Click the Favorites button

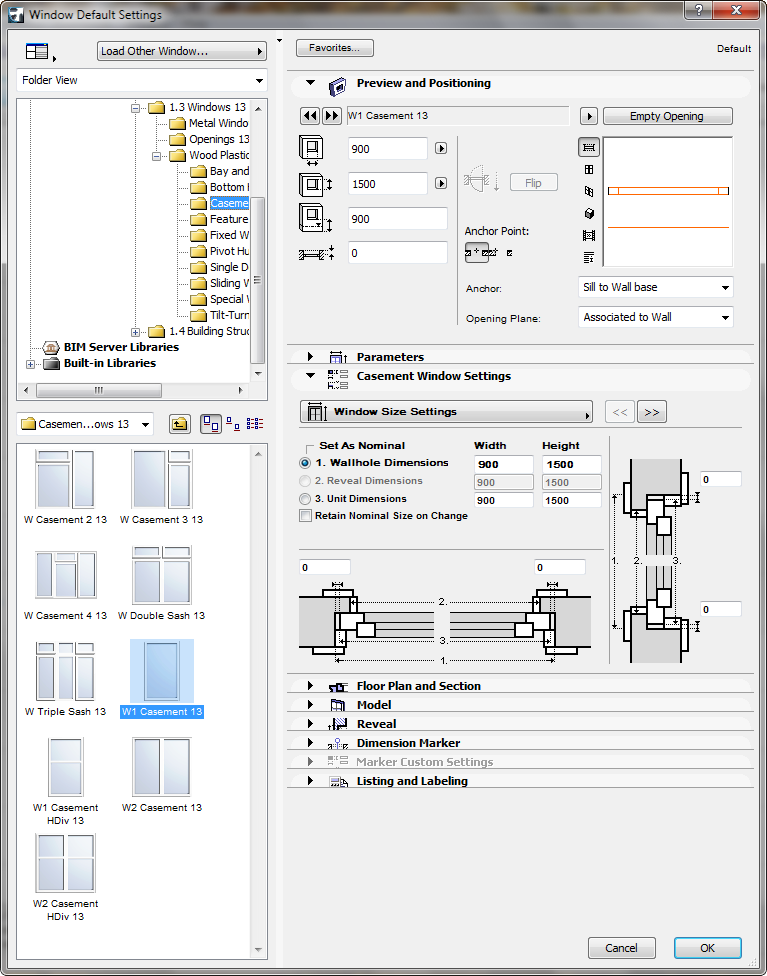(335, 48)
